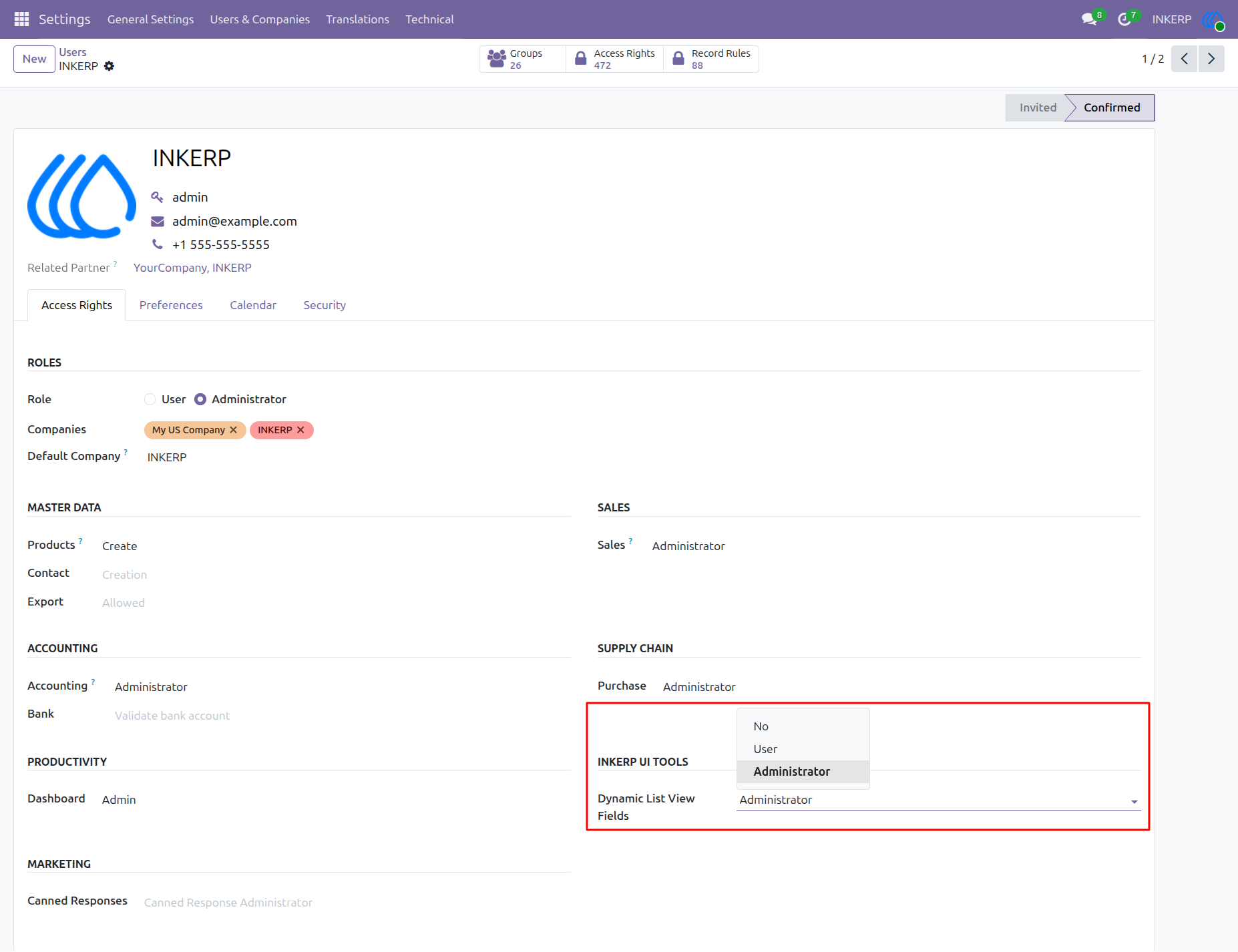The height and width of the screenshot is (952, 1238).
Task: Switch to the Preferences tab
Action: click(x=171, y=305)
